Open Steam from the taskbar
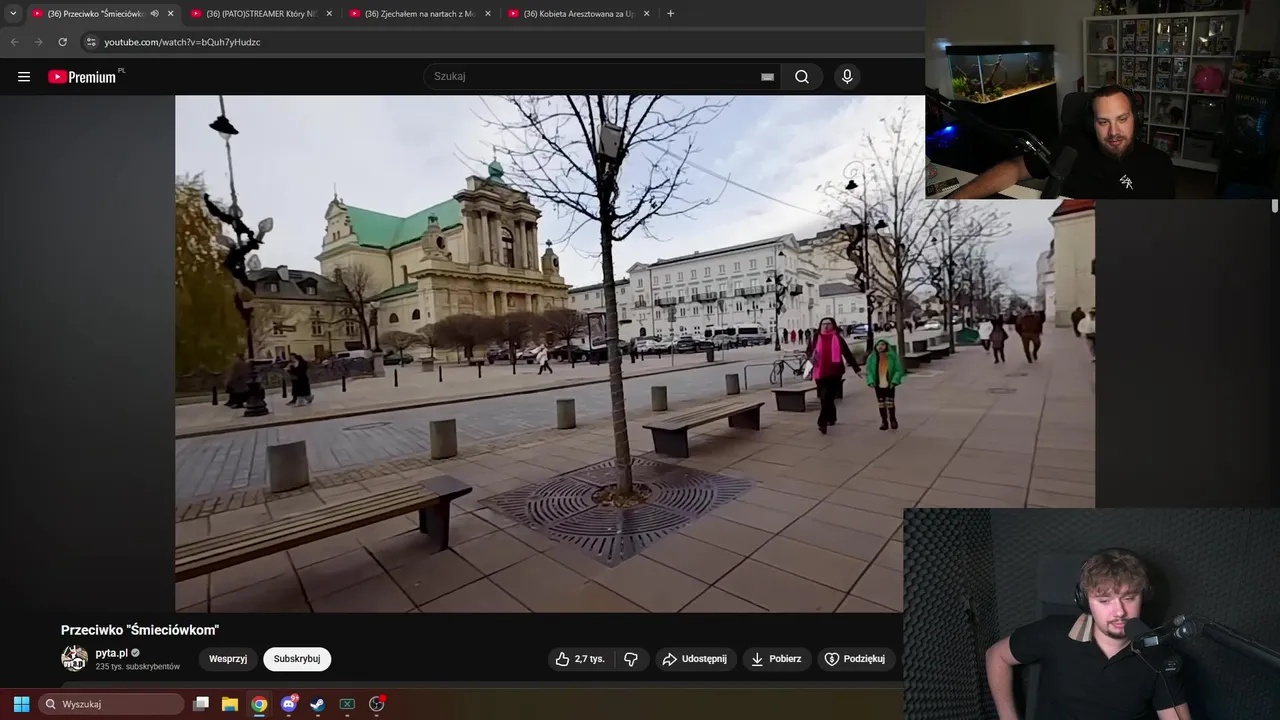 pos(317,704)
